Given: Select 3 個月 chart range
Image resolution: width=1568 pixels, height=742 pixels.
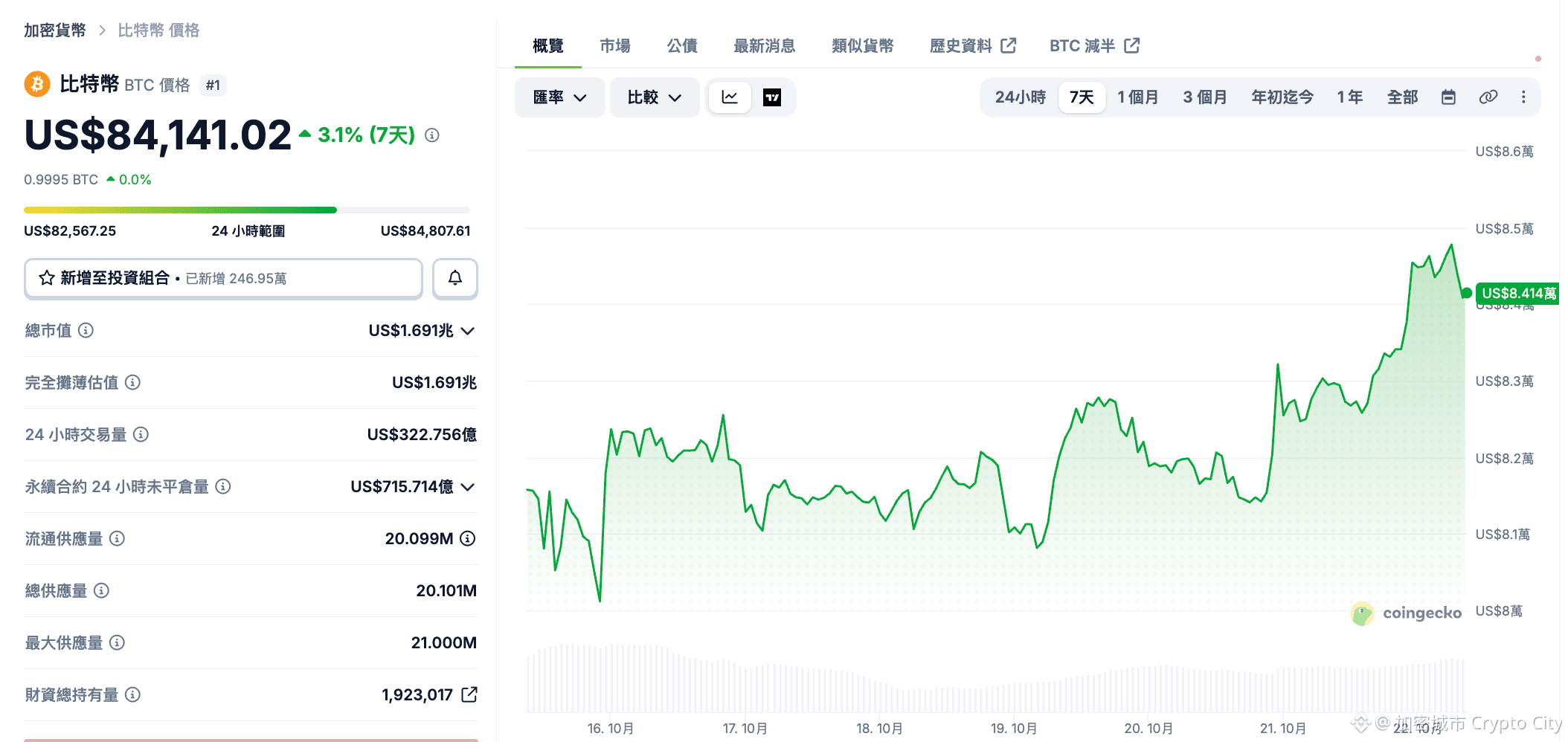Looking at the screenshot, I should click(x=1205, y=97).
